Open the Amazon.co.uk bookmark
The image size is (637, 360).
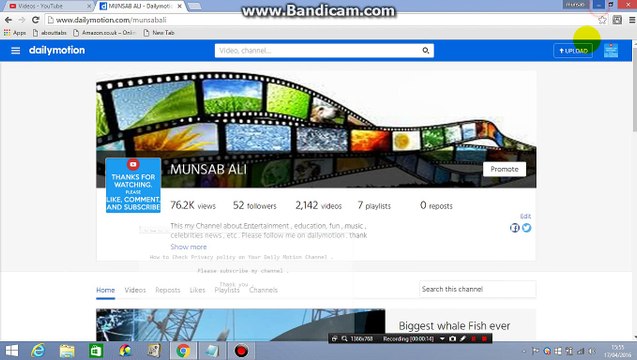(104, 33)
